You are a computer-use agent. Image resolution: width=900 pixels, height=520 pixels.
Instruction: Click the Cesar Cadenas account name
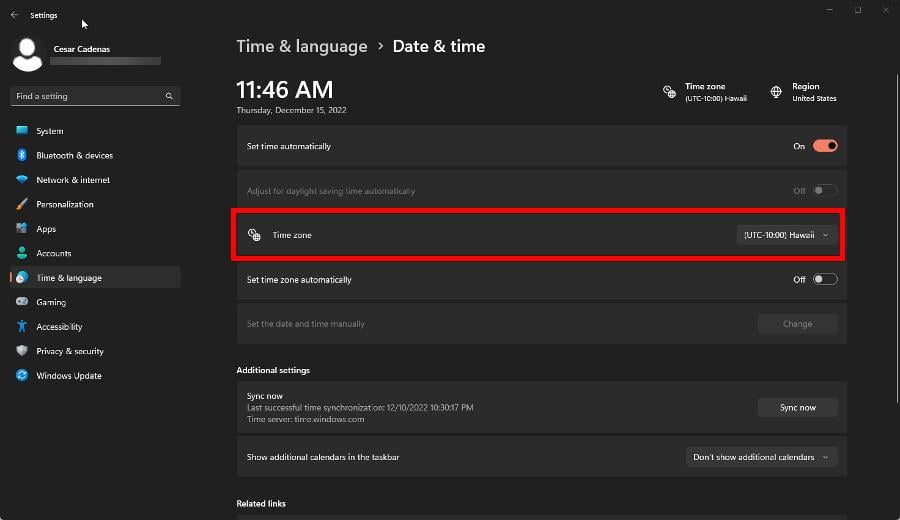82,49
